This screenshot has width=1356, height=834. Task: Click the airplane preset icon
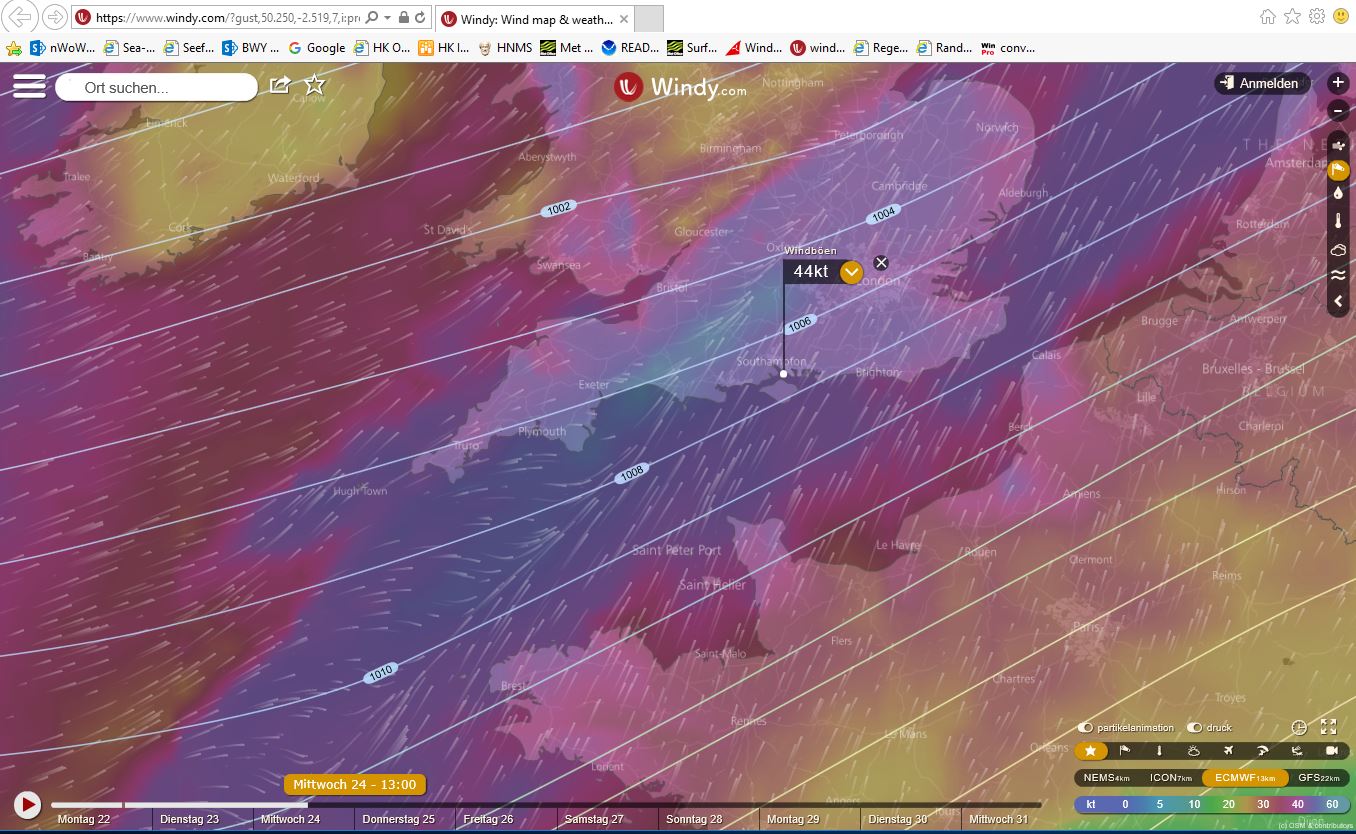(x=1228, y=751)
